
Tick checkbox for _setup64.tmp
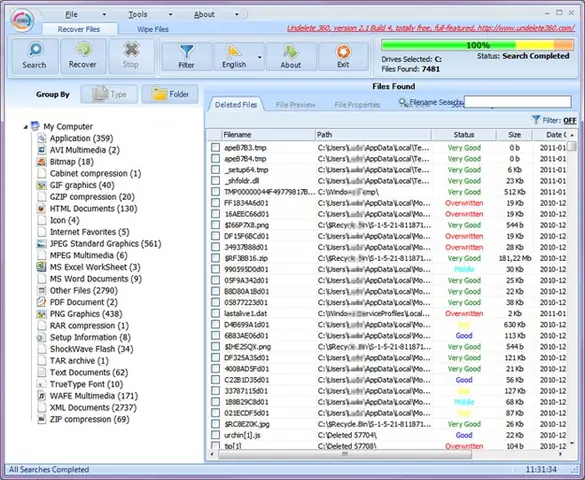215,170
